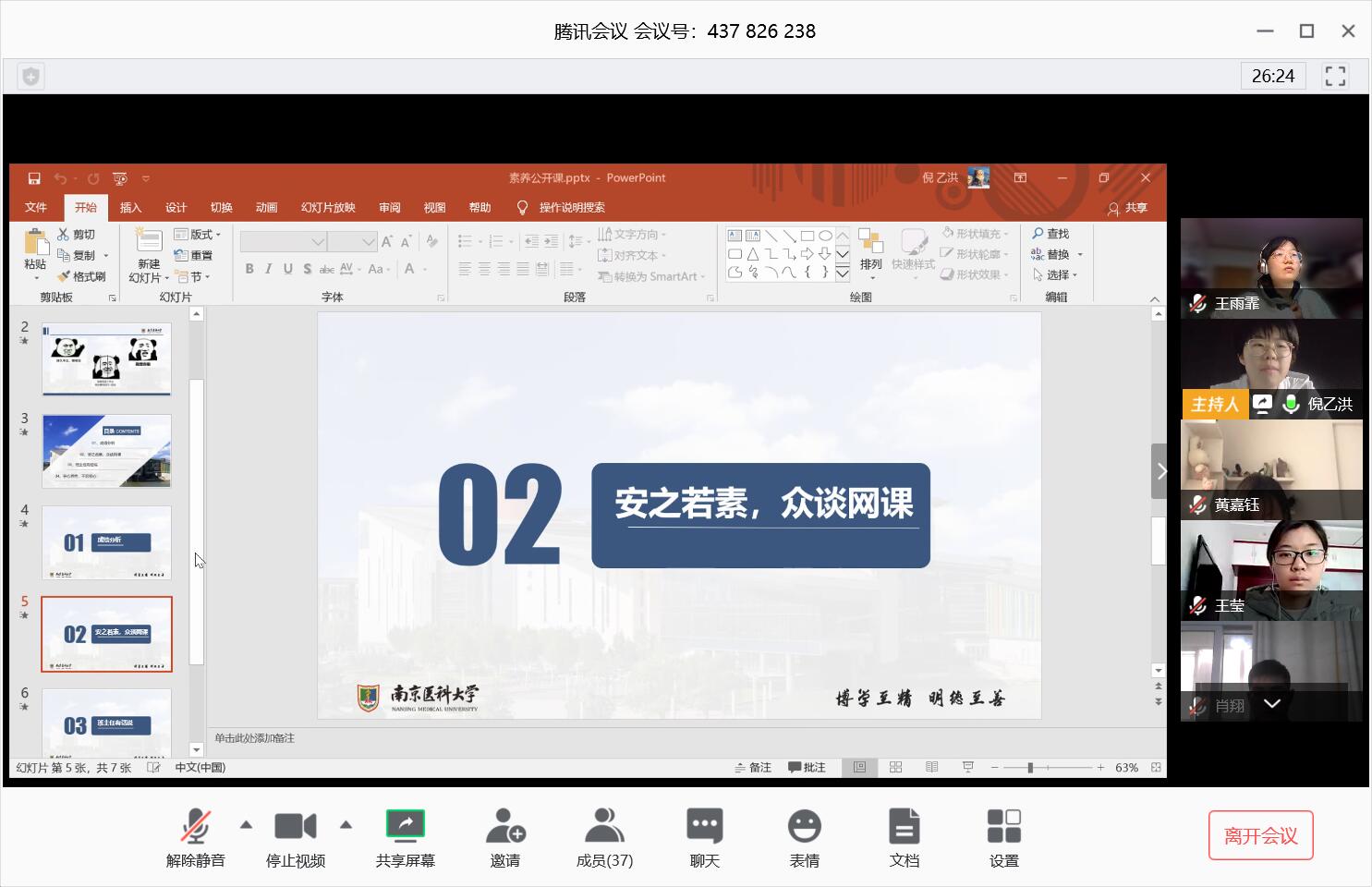Expand more participants chevron below 肖翔
The height and width of the screenshot is (887, 1372).
point(1272,704)
